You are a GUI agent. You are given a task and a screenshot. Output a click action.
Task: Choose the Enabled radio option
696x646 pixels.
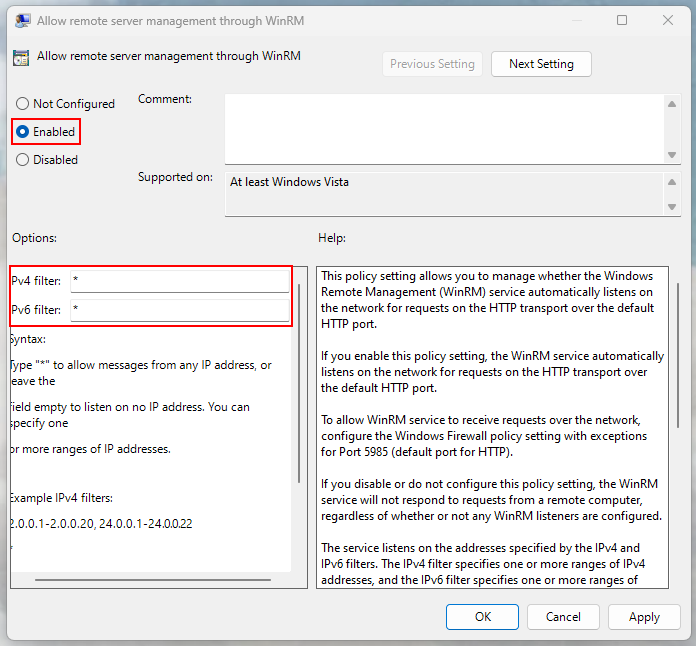pos(23,132)
